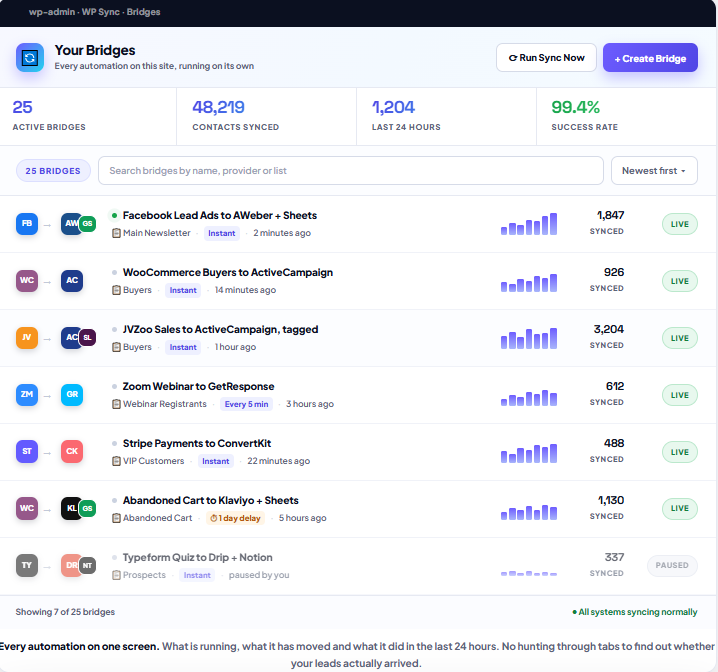Image resolution: width=718 pixels, height=672 pixels.
Task: Click Webinar Registrants list label
Action: pos(165,404)
